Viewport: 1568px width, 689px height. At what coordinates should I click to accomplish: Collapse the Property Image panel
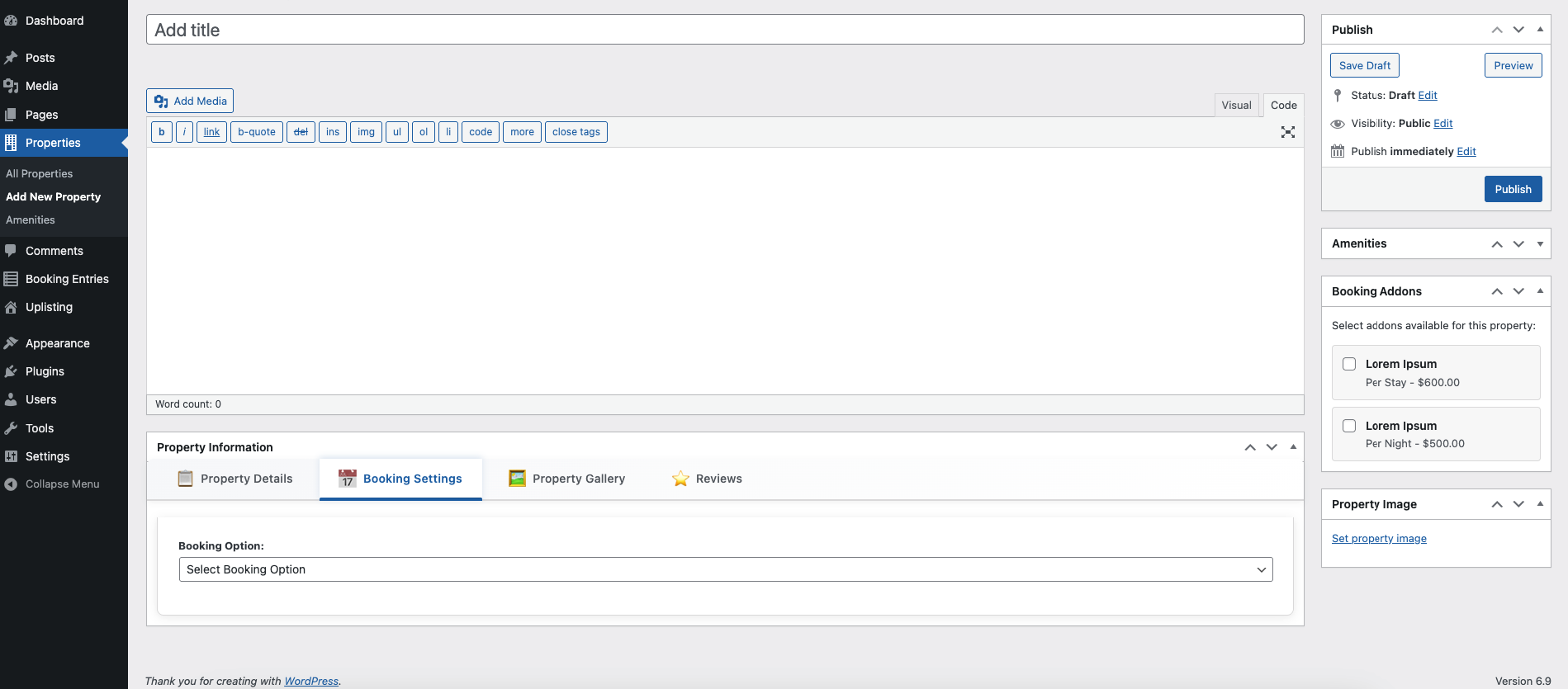(1540, 504)
